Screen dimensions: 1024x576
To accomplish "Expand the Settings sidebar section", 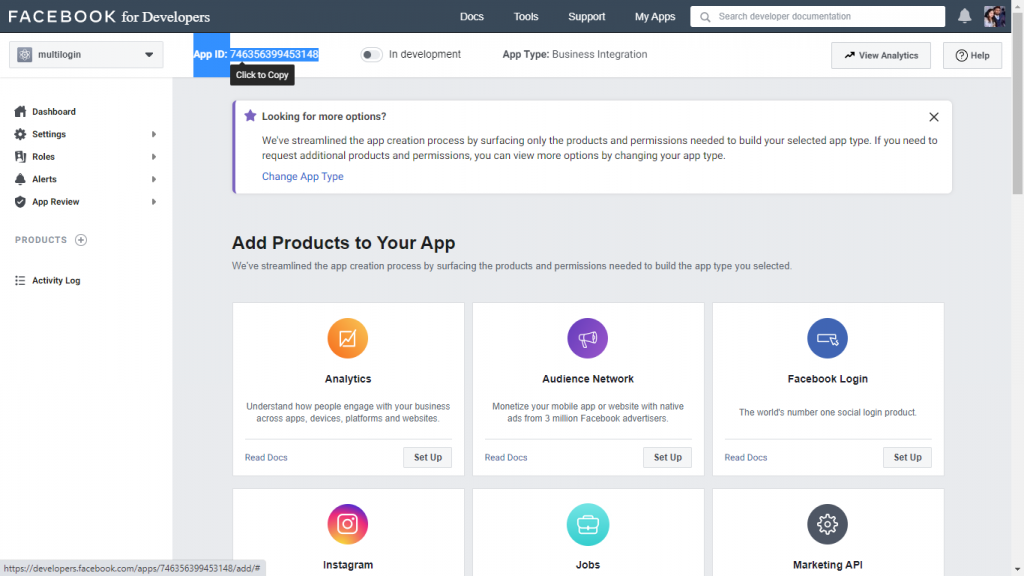I will 86,135.
